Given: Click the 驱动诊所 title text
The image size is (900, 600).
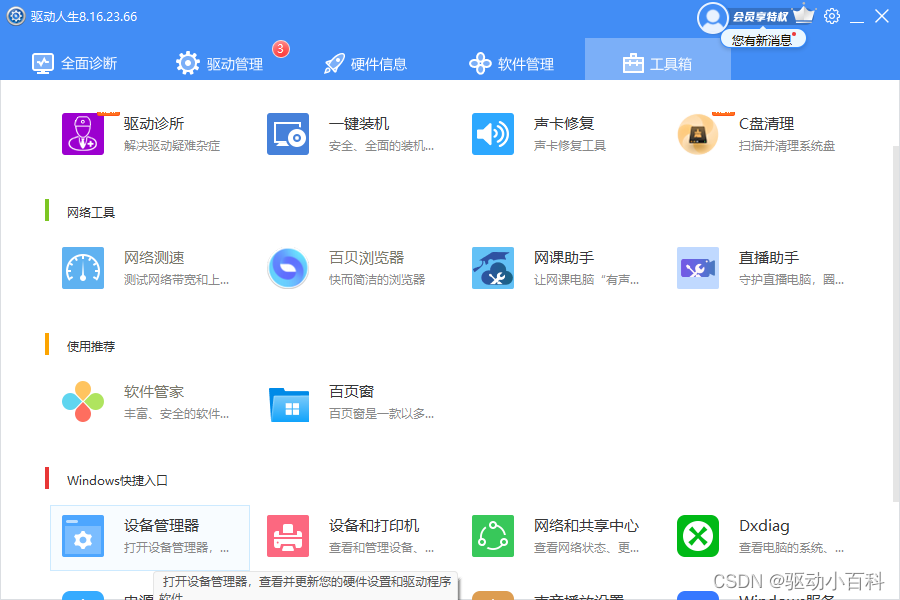Looking at the screenshot, I should [154, 123].
